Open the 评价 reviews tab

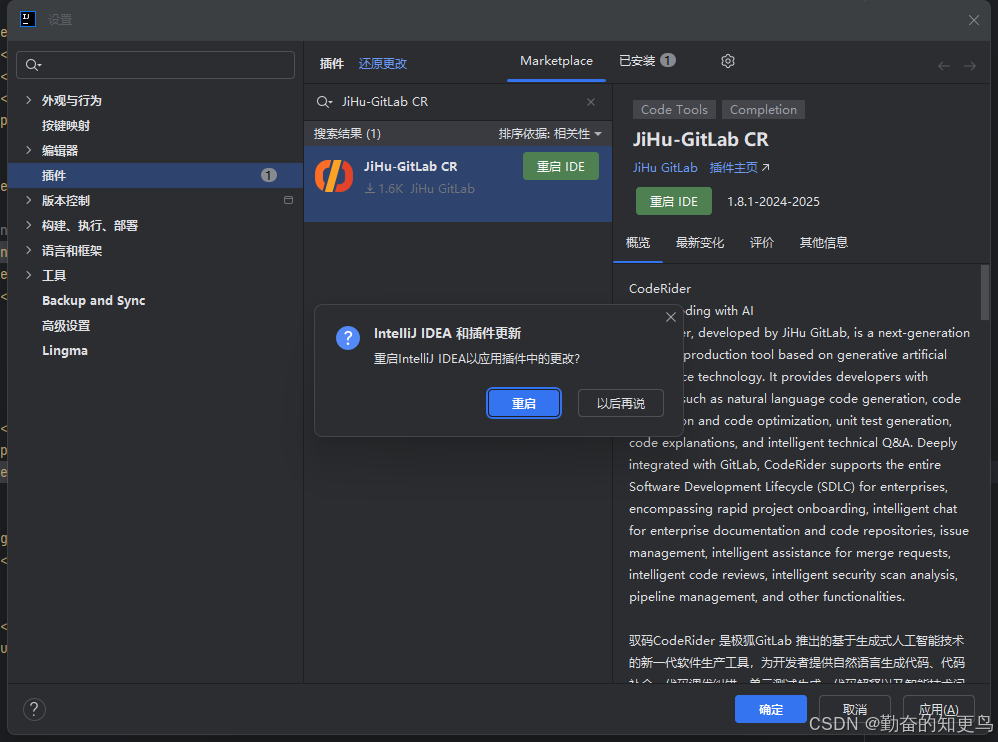761,242
